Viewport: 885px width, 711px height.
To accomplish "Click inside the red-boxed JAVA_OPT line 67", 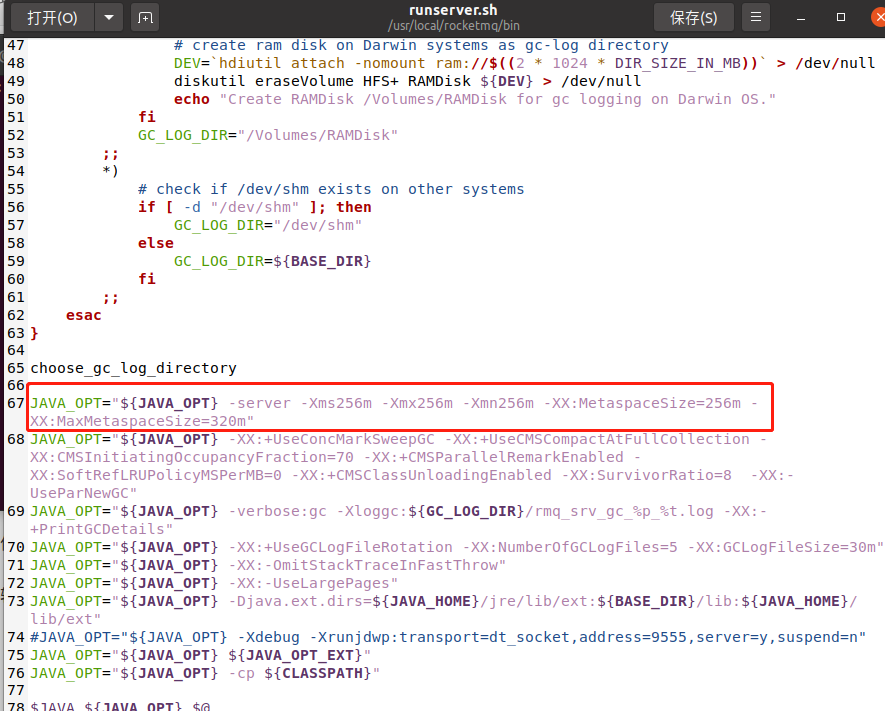I will (300, 403).
